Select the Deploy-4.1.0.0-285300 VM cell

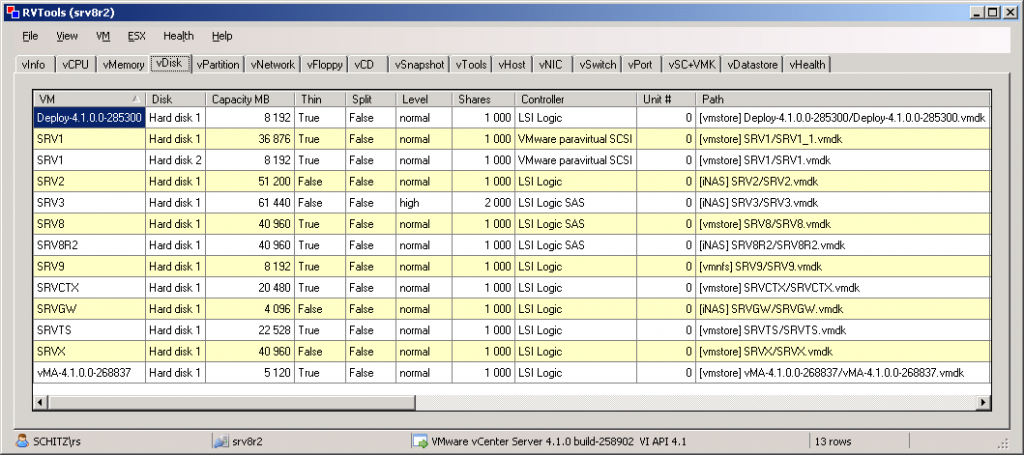tap(89, 118)
